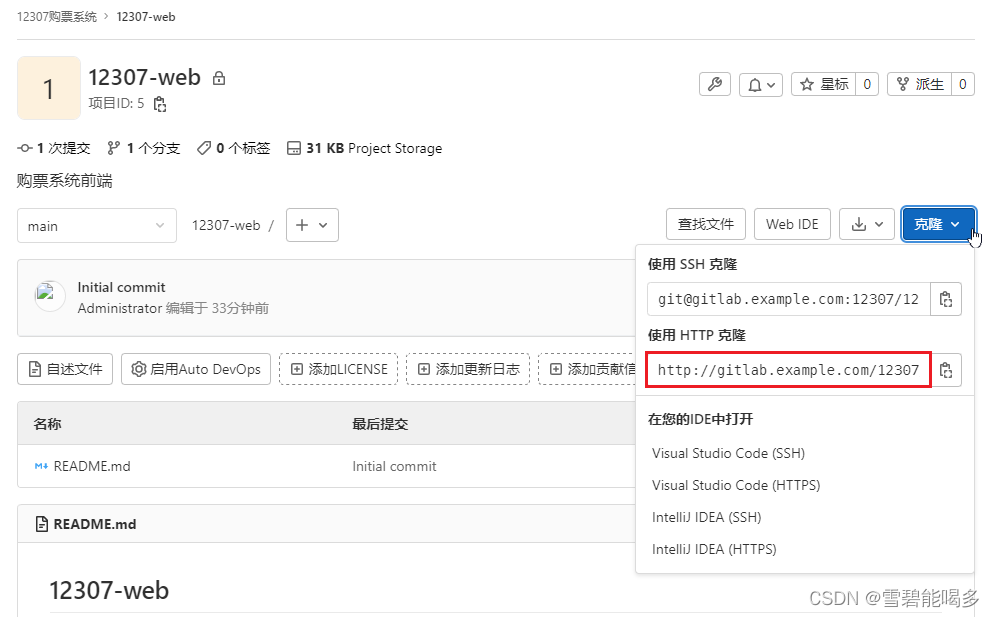The width and height of the screenshot is (995, 617).
Task: Open project in Visual Studio Code (SSH)
Action: (727, 453)
